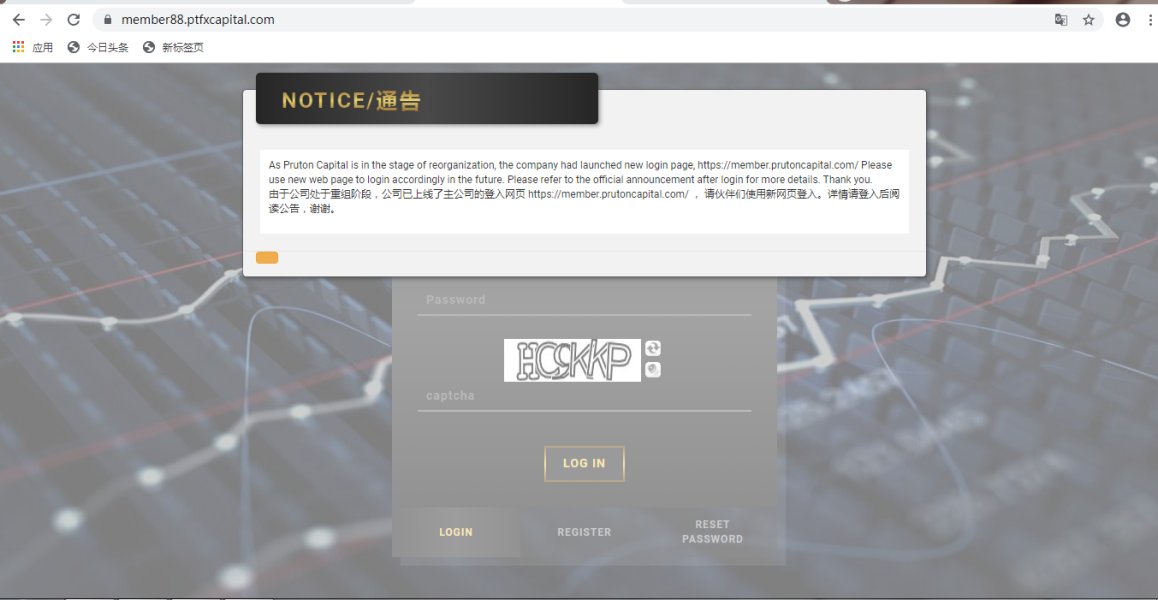The image size is (1158, 600).
Task: Bookmark this page with the star icon
Action: 1089,20
